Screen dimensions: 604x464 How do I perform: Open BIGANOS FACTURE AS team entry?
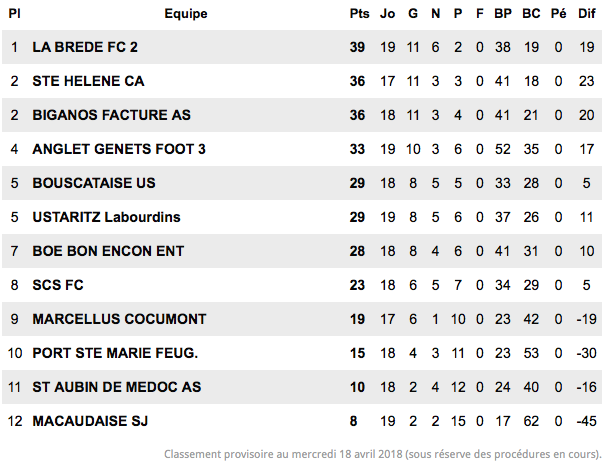[111, 115]
